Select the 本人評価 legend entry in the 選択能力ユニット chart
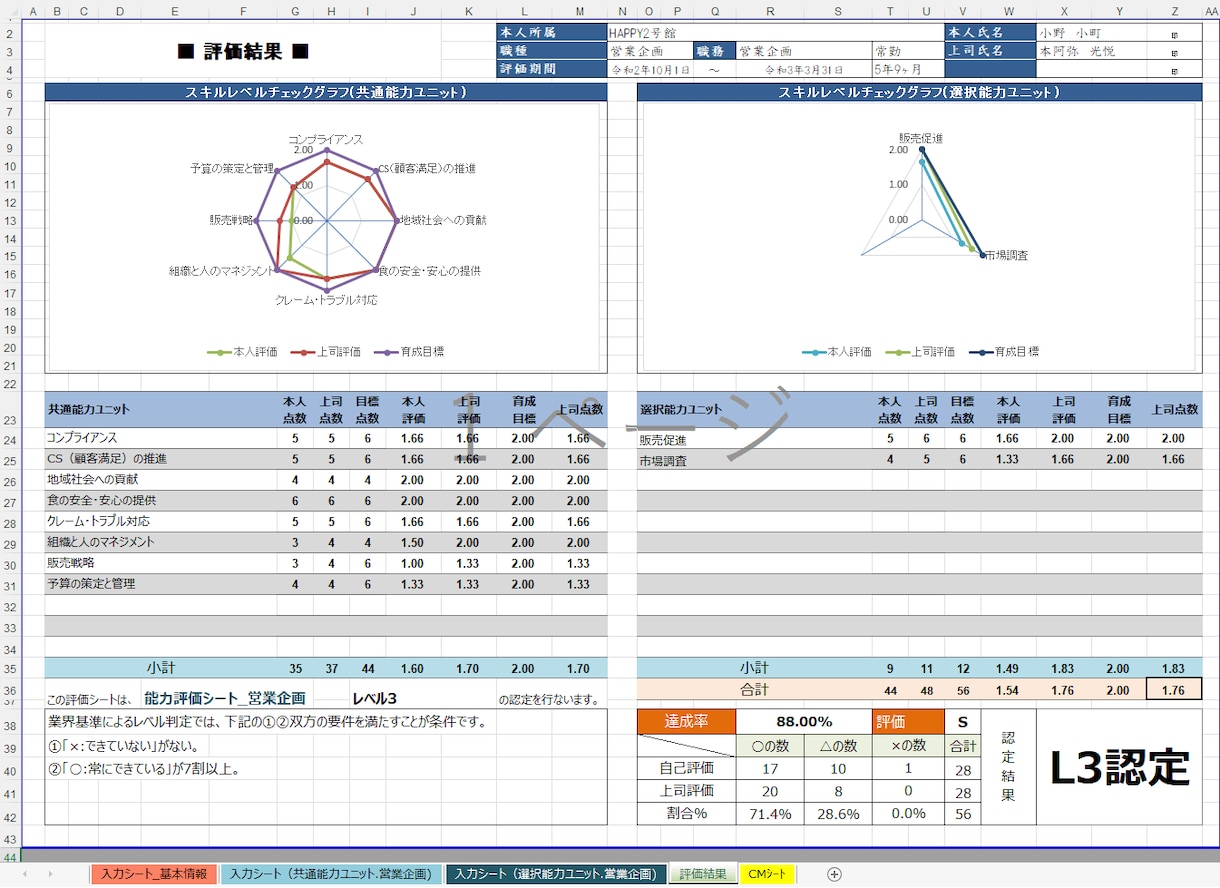 point(837,352)
